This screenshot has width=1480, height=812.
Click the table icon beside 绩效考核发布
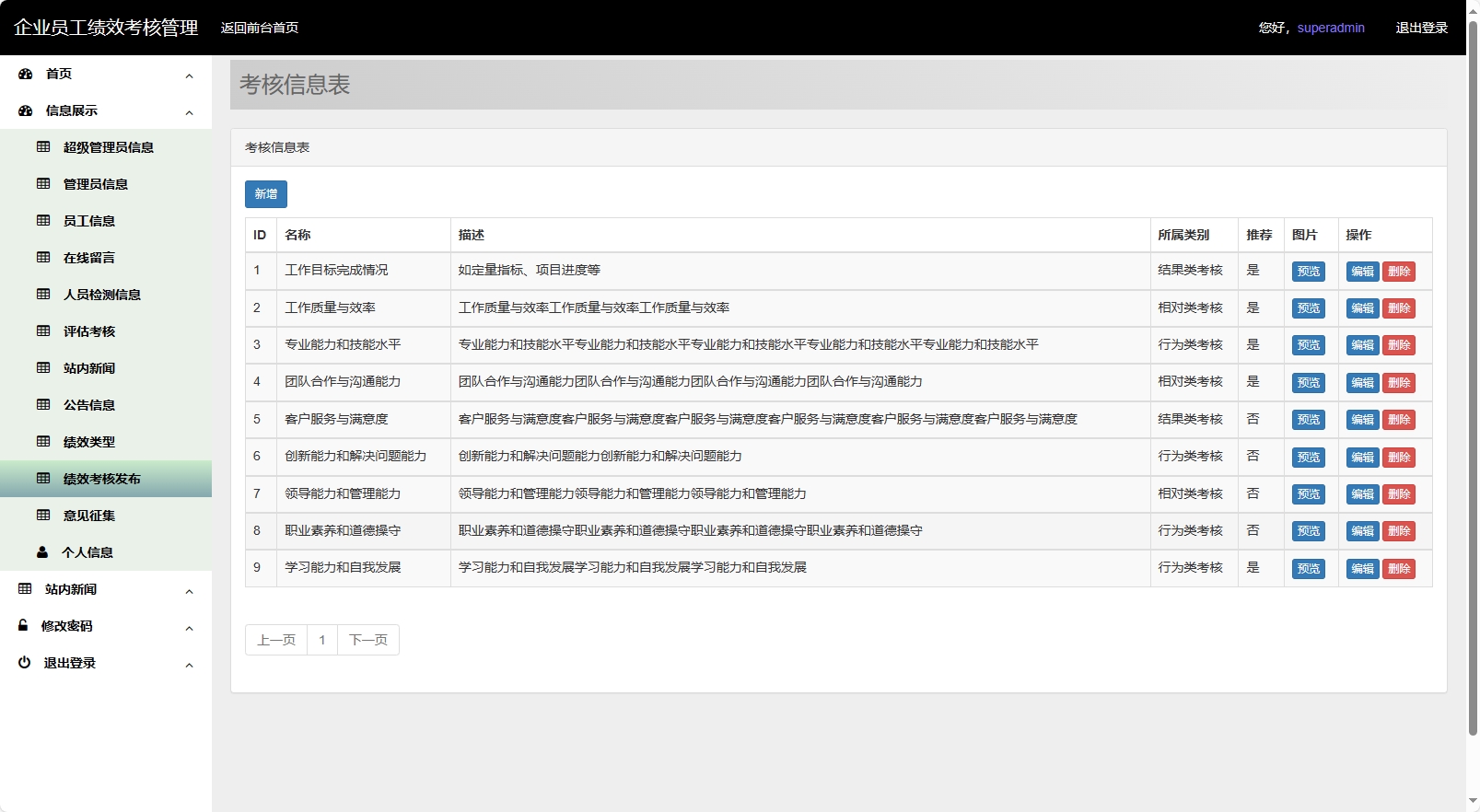tap(43, 479)
